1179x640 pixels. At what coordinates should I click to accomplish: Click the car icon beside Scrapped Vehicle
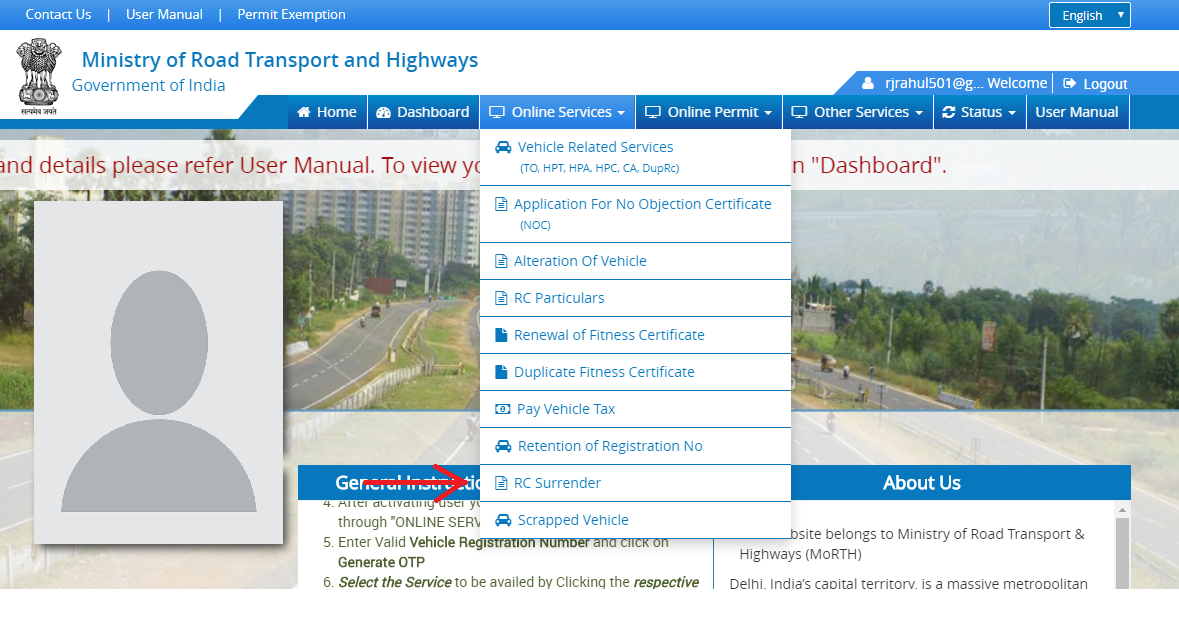point(503,520)
